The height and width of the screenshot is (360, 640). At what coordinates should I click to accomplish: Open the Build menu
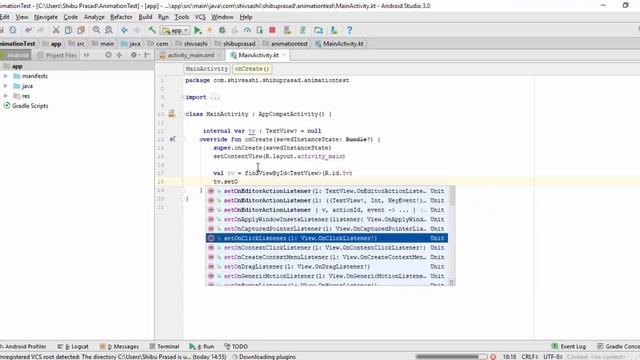(x=145, y=17)
